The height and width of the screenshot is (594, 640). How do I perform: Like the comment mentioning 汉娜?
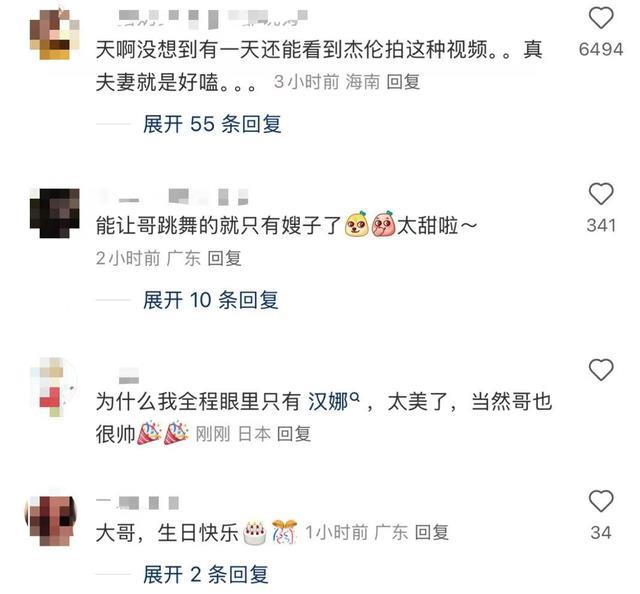(601, 370)
